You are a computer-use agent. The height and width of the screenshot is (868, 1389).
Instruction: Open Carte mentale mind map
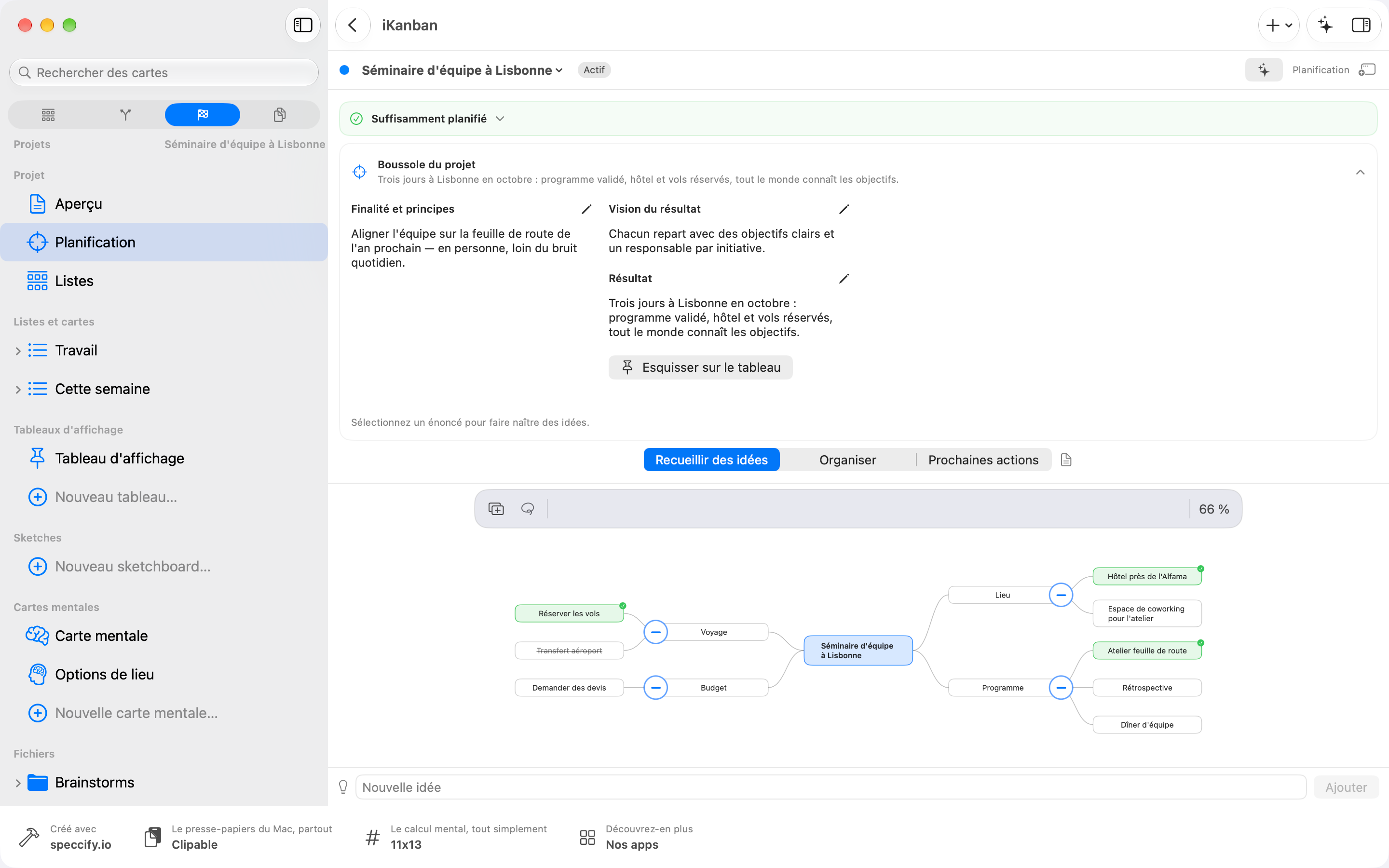(163, 636)
